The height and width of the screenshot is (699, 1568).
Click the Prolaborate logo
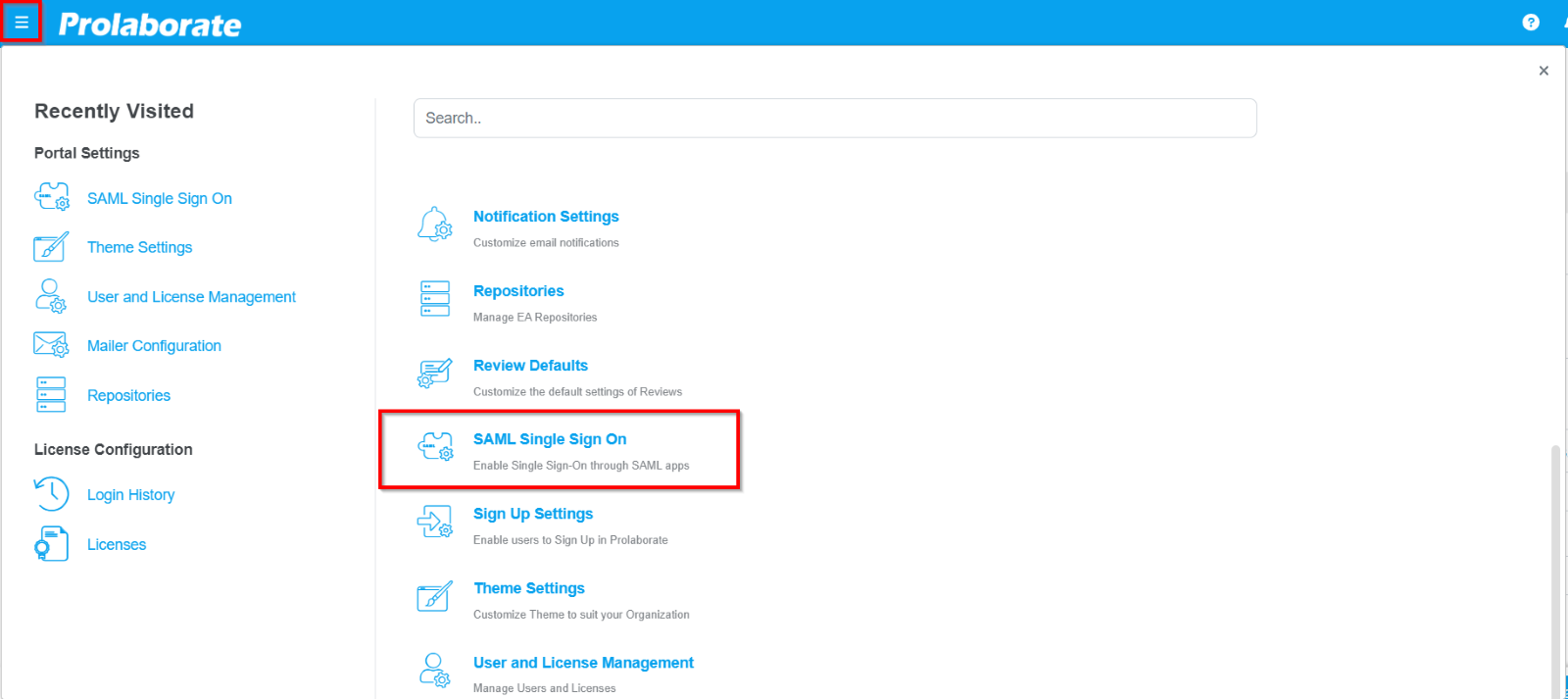point(149,25)
